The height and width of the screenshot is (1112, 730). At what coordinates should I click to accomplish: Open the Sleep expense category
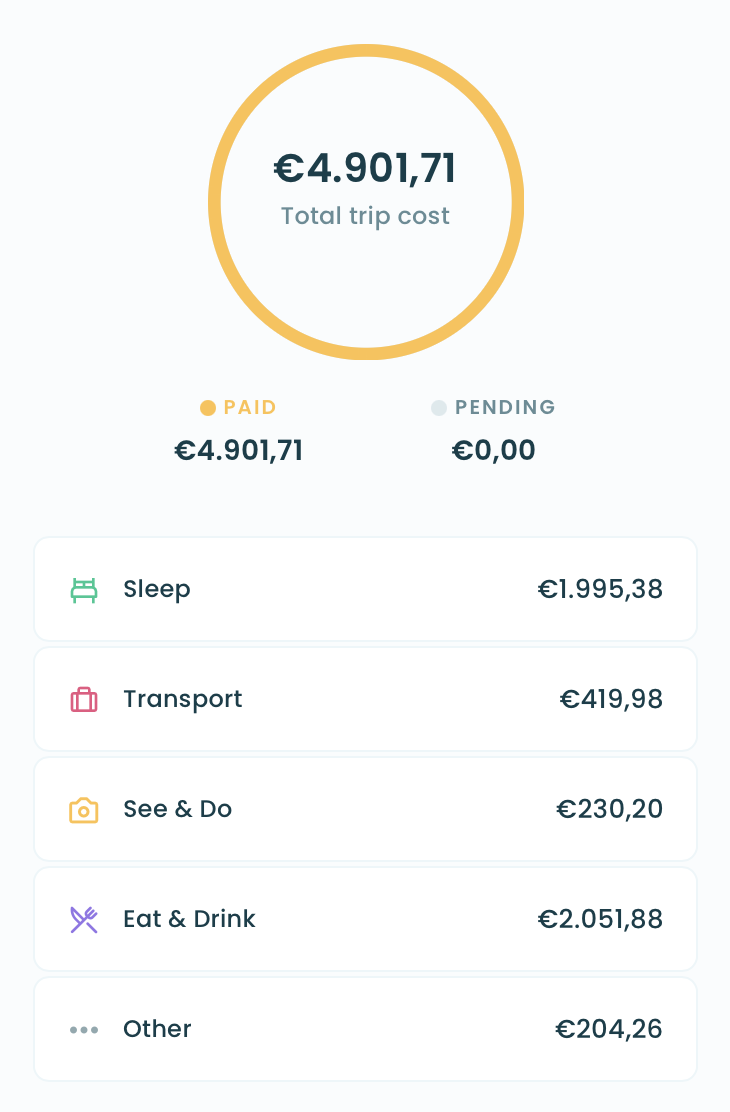click(365, 589)
